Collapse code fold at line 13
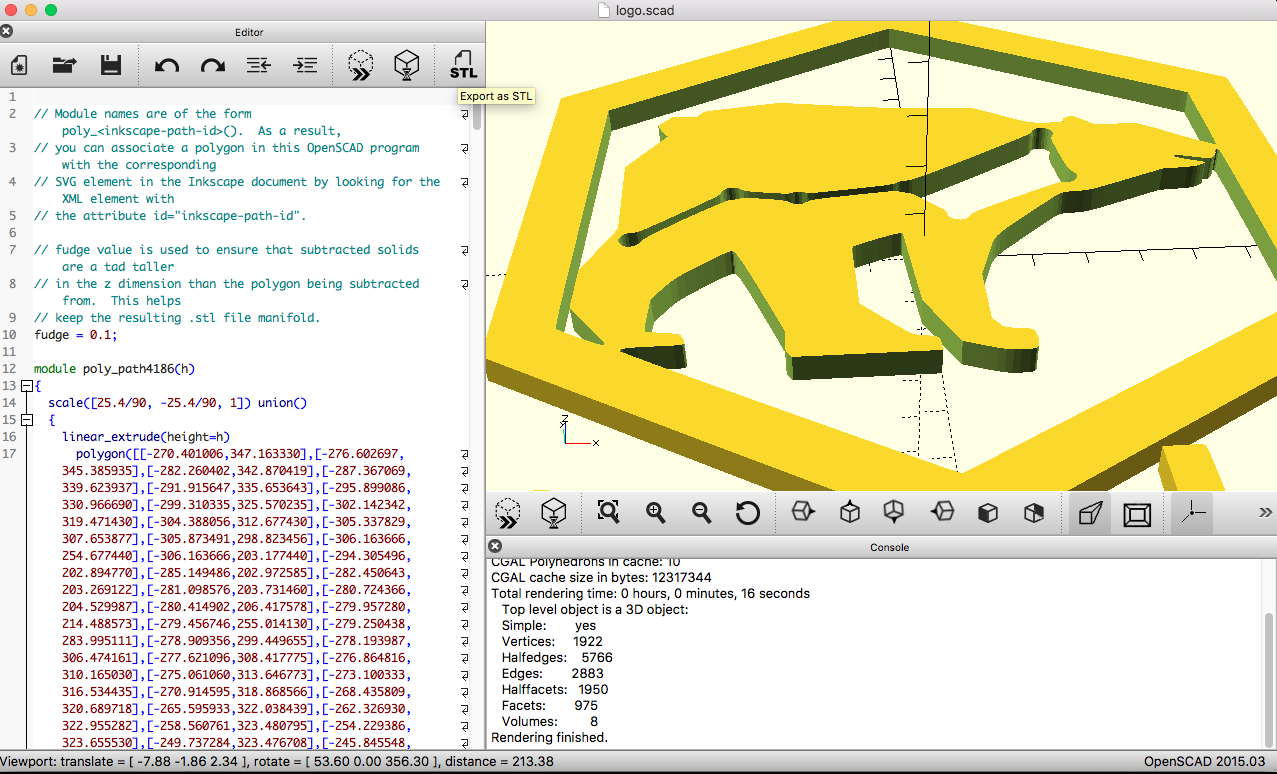 pos(26,386)
